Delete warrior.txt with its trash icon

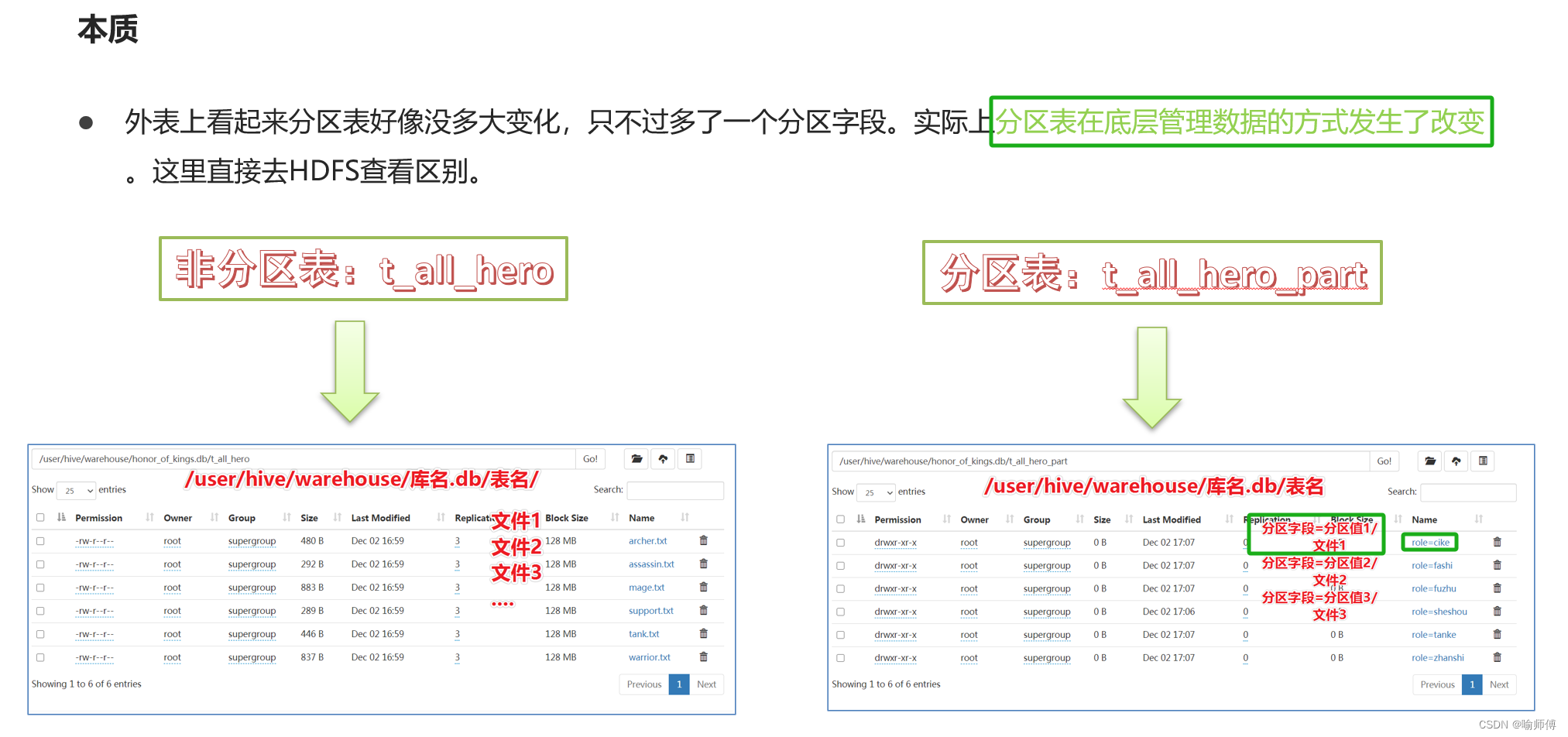click(703, 656)
